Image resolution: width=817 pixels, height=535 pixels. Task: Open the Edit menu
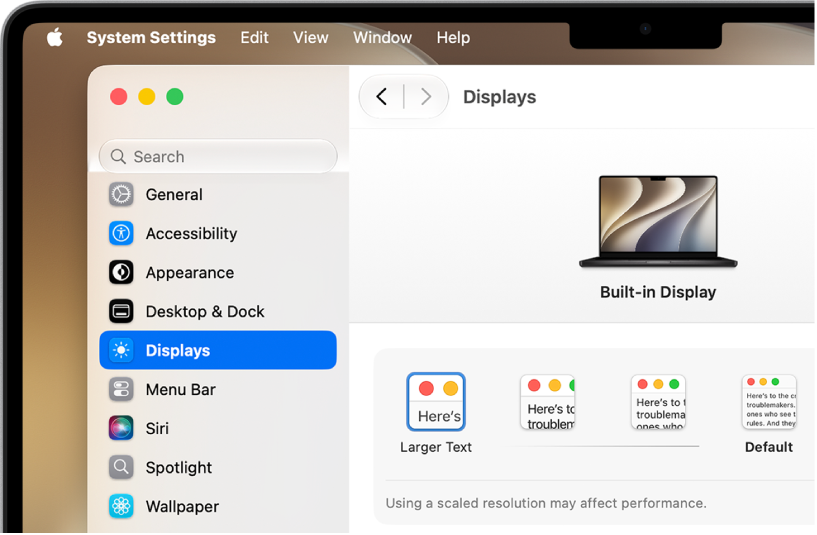pyautogui.click(x=254, y=38)
